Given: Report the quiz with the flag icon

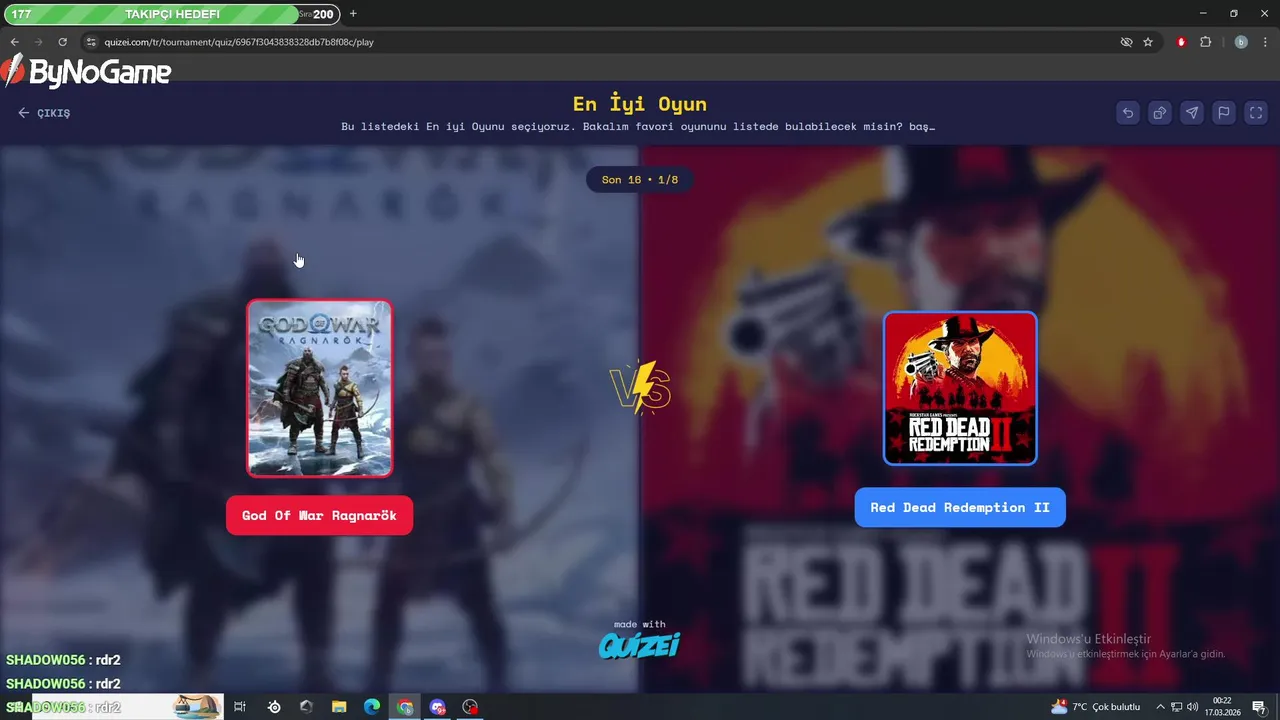Looking at the screenshot, I should point(1224,113).
